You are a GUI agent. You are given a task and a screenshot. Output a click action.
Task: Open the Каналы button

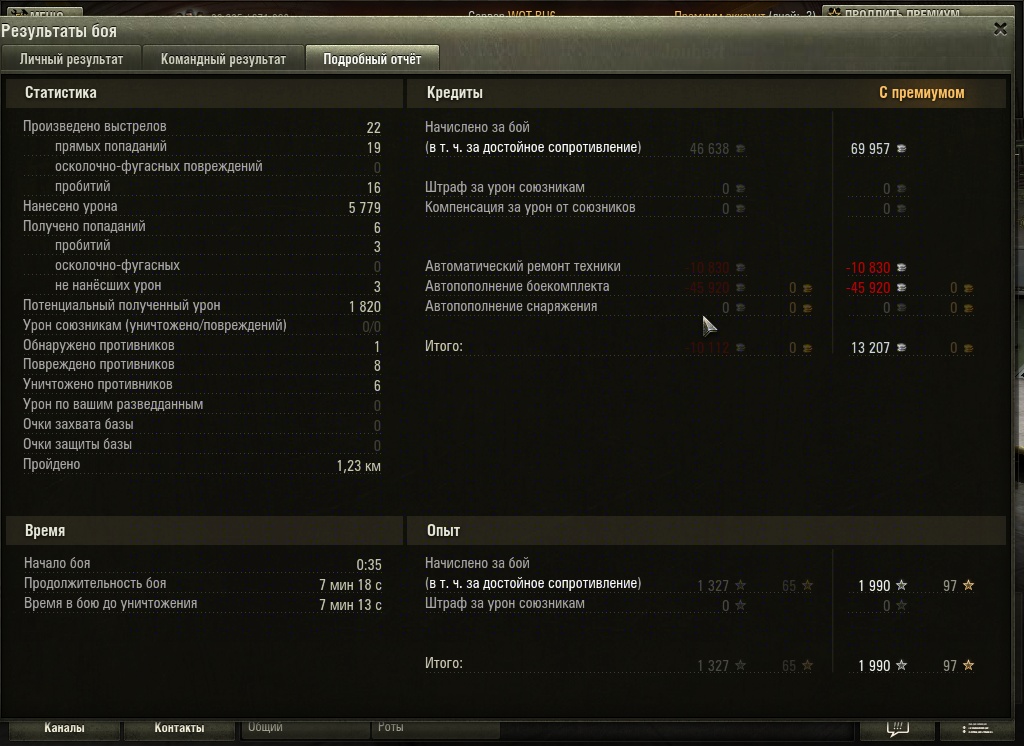click(x=64, y=728)
